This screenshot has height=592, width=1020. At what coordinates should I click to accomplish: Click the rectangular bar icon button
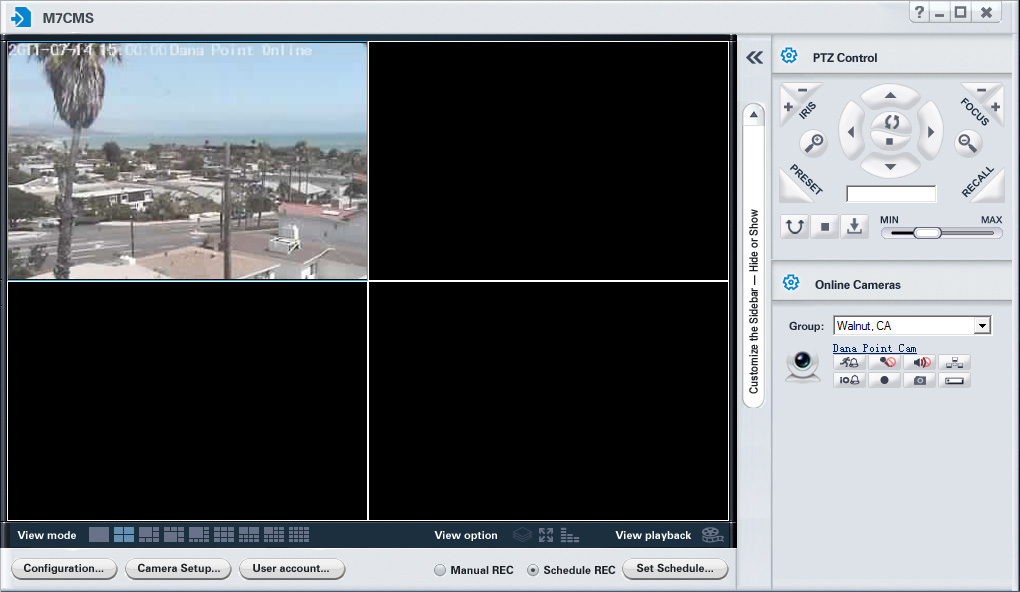pos(955,380)
